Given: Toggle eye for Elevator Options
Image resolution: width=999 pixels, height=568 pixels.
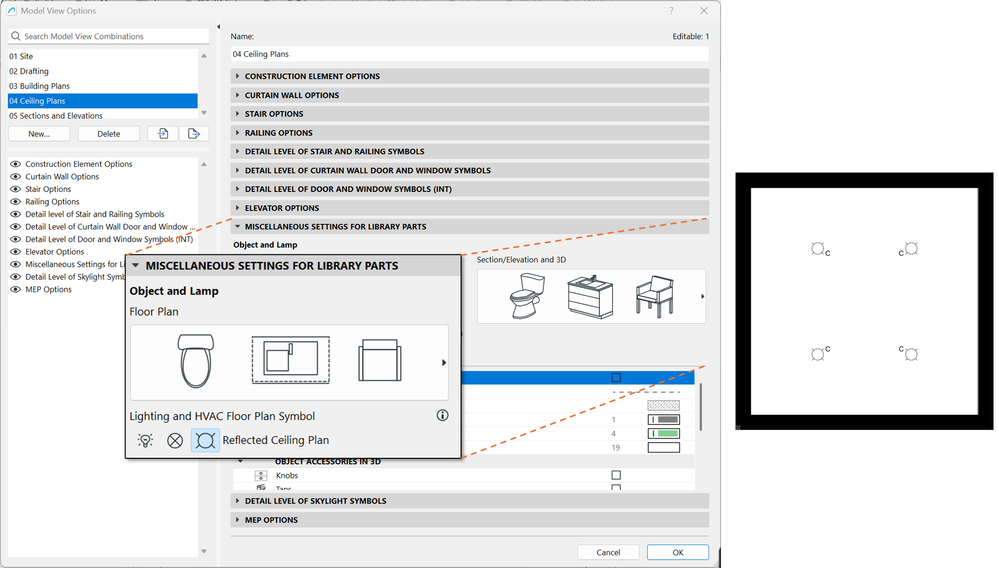Looking at the screenshot, I should [x=16, y=252].
